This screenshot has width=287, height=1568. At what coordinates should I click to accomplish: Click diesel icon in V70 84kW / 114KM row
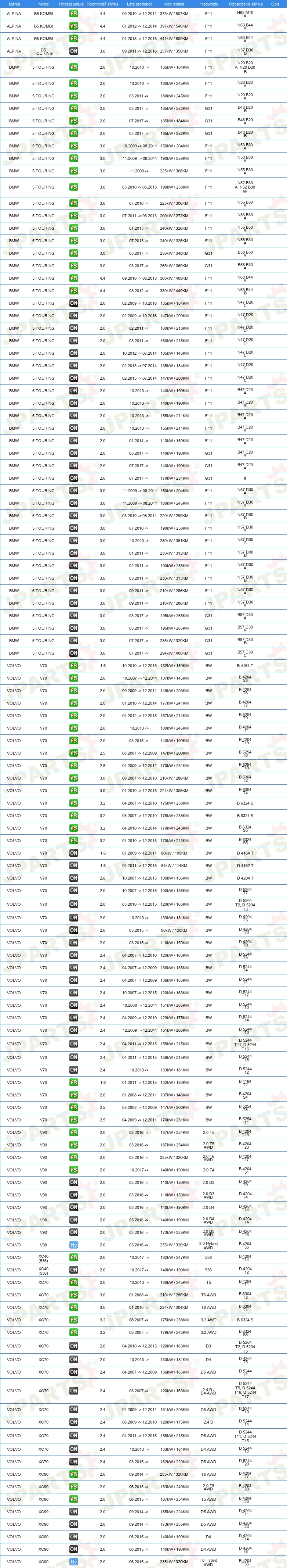click(x=73, y=866)
